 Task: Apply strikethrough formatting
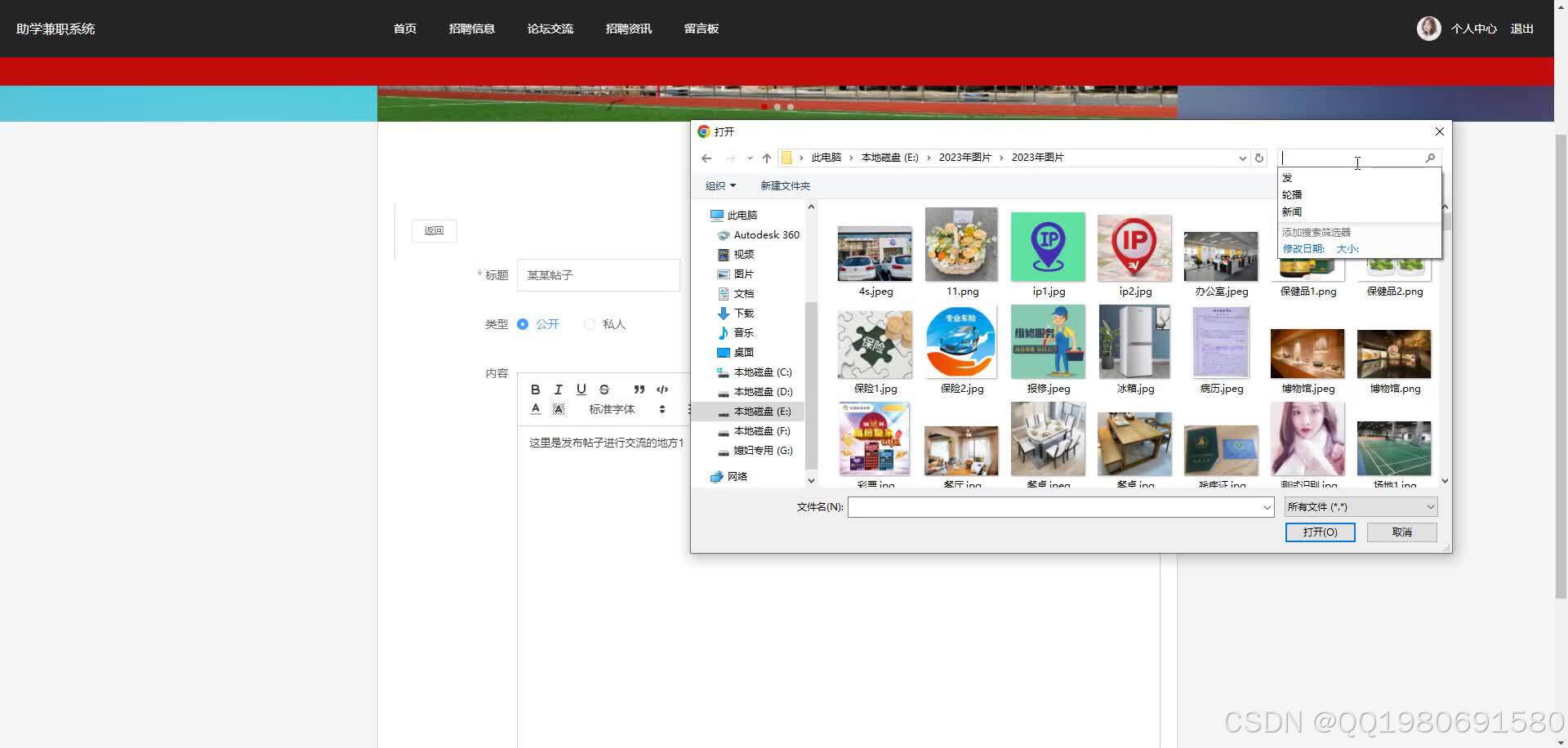click(604, 390)
